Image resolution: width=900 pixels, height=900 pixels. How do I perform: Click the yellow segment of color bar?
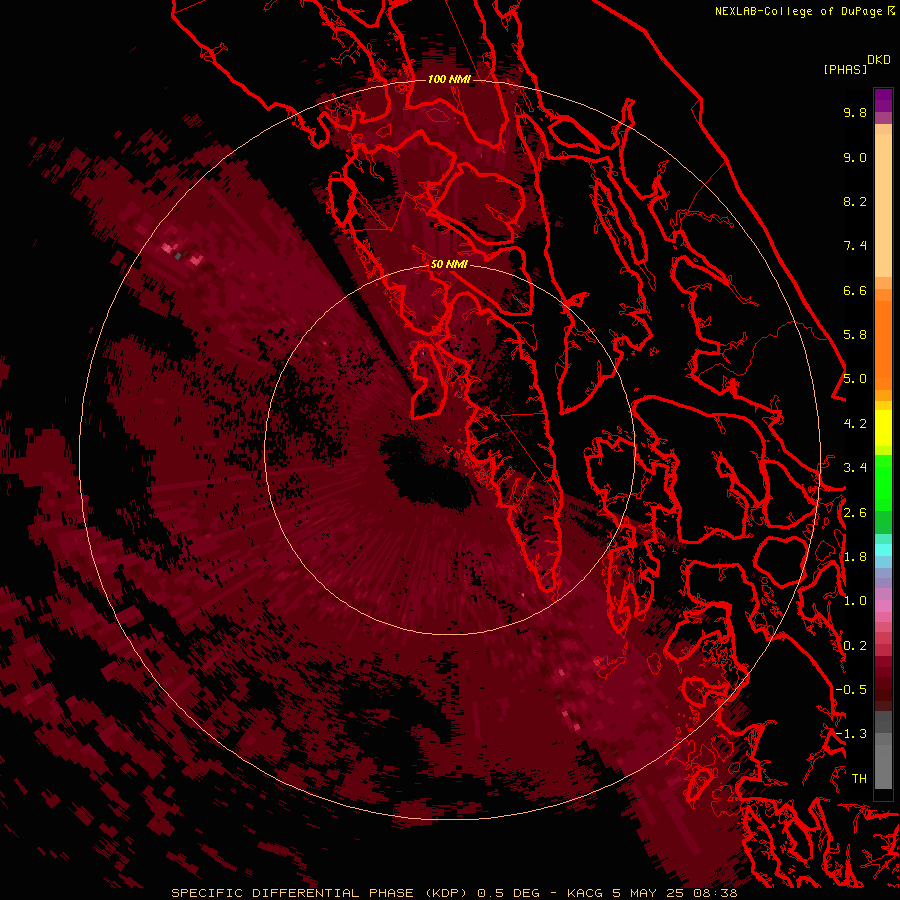(883, 428)
